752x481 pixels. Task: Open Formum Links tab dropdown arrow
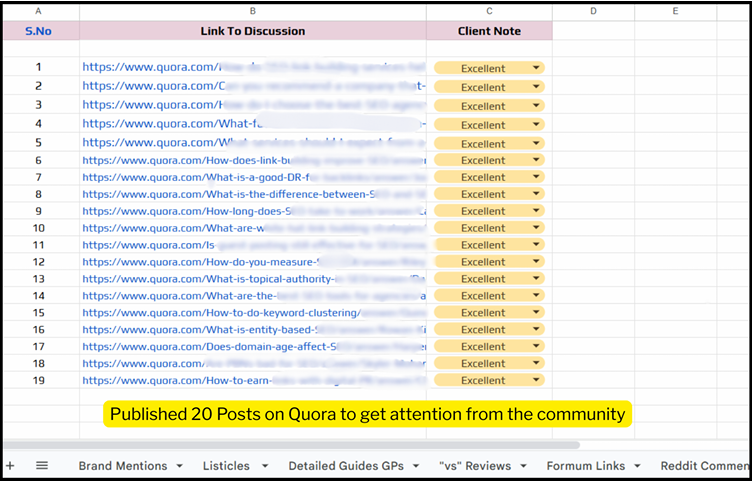coord(637,466)
